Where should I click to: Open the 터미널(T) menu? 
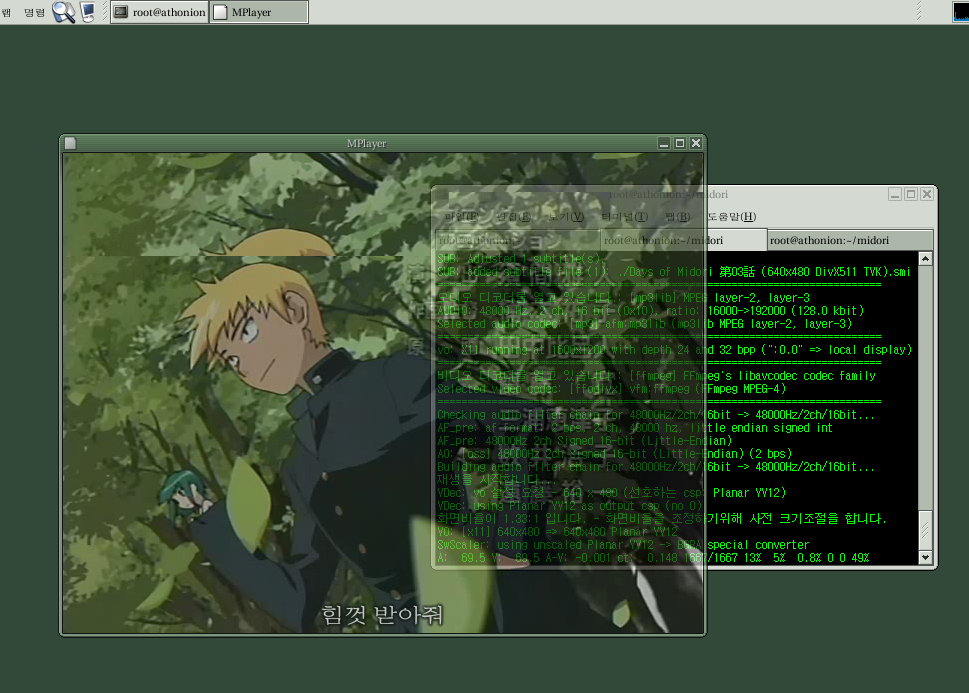625,217
